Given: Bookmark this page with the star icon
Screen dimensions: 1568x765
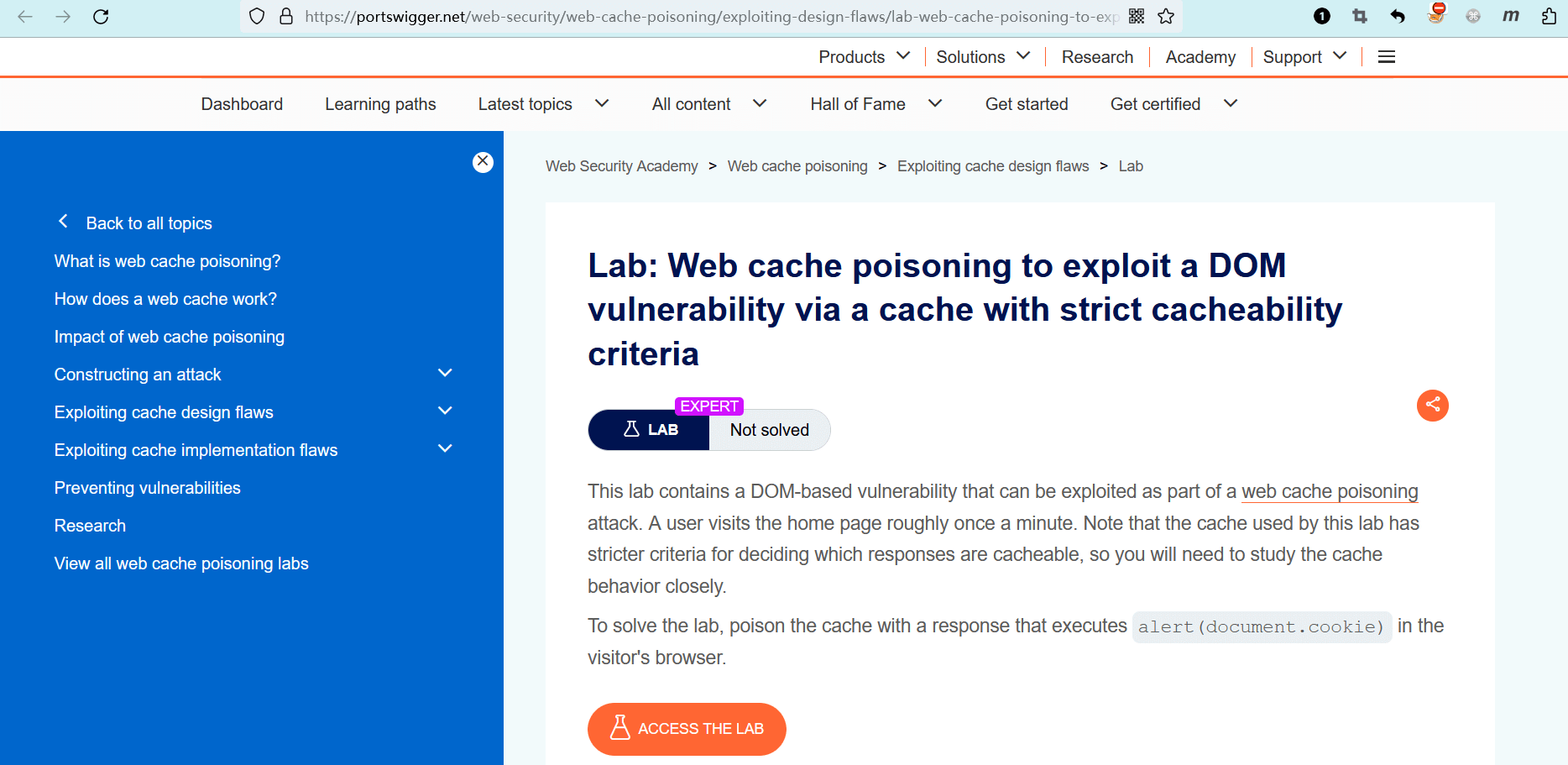Looking at the screenshot, I should (x=1166, y=17).
